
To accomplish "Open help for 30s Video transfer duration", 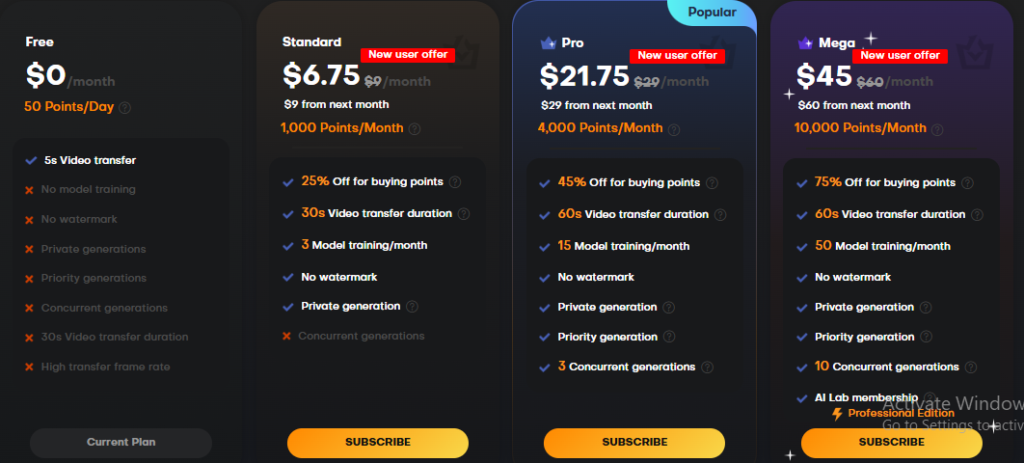I will coord(464,214).
